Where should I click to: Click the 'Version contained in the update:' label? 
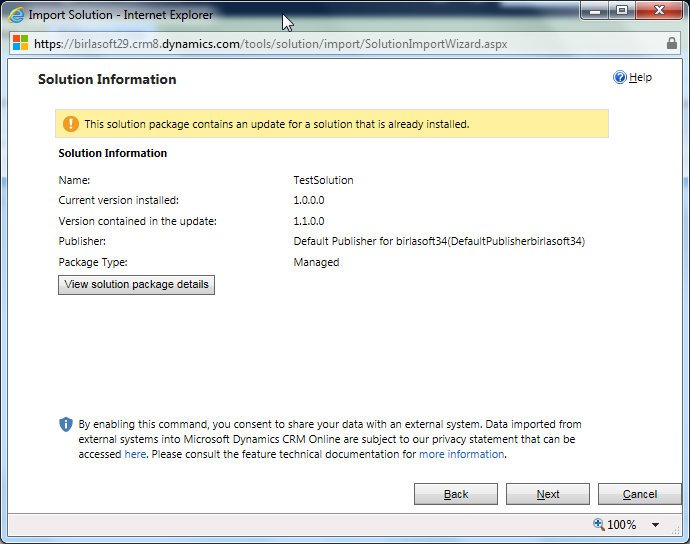[138, 221]
